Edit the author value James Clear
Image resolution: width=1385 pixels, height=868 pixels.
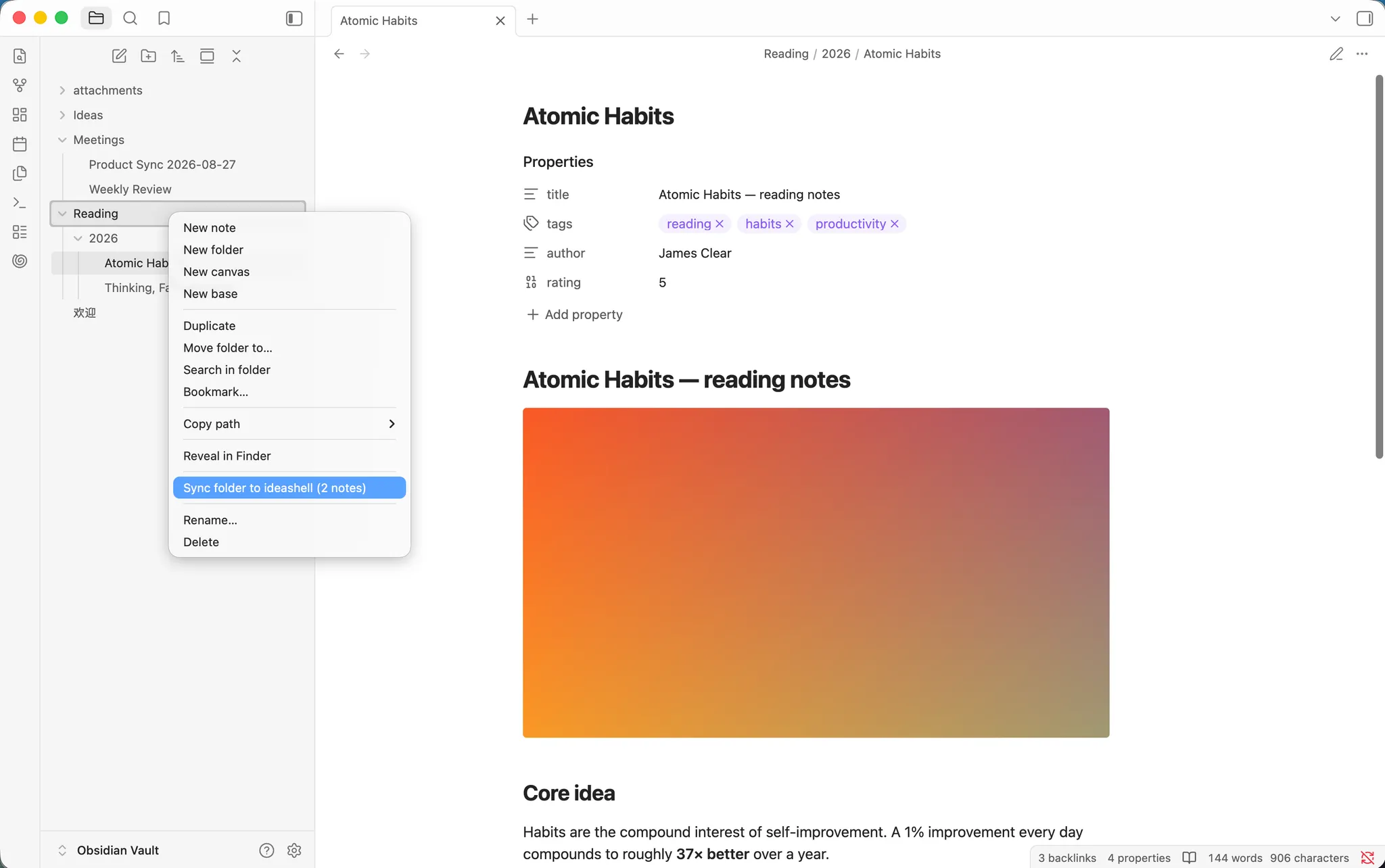point(695,254)
